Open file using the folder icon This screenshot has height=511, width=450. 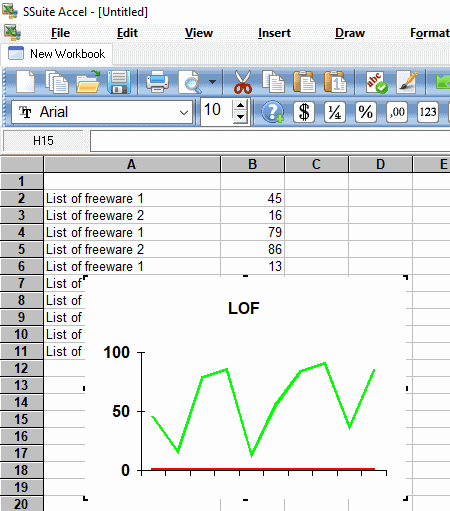(x=88, y=82)
